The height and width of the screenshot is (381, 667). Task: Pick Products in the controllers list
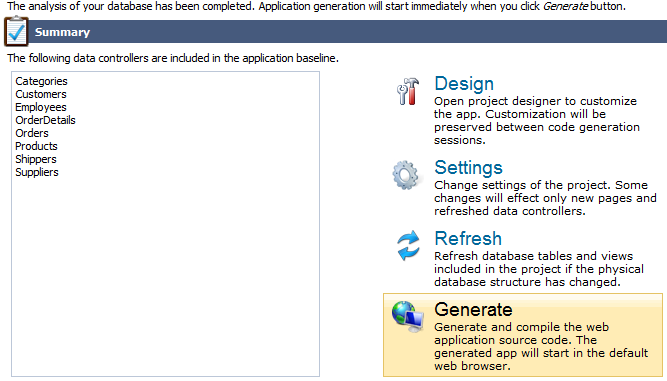[36, 146]
